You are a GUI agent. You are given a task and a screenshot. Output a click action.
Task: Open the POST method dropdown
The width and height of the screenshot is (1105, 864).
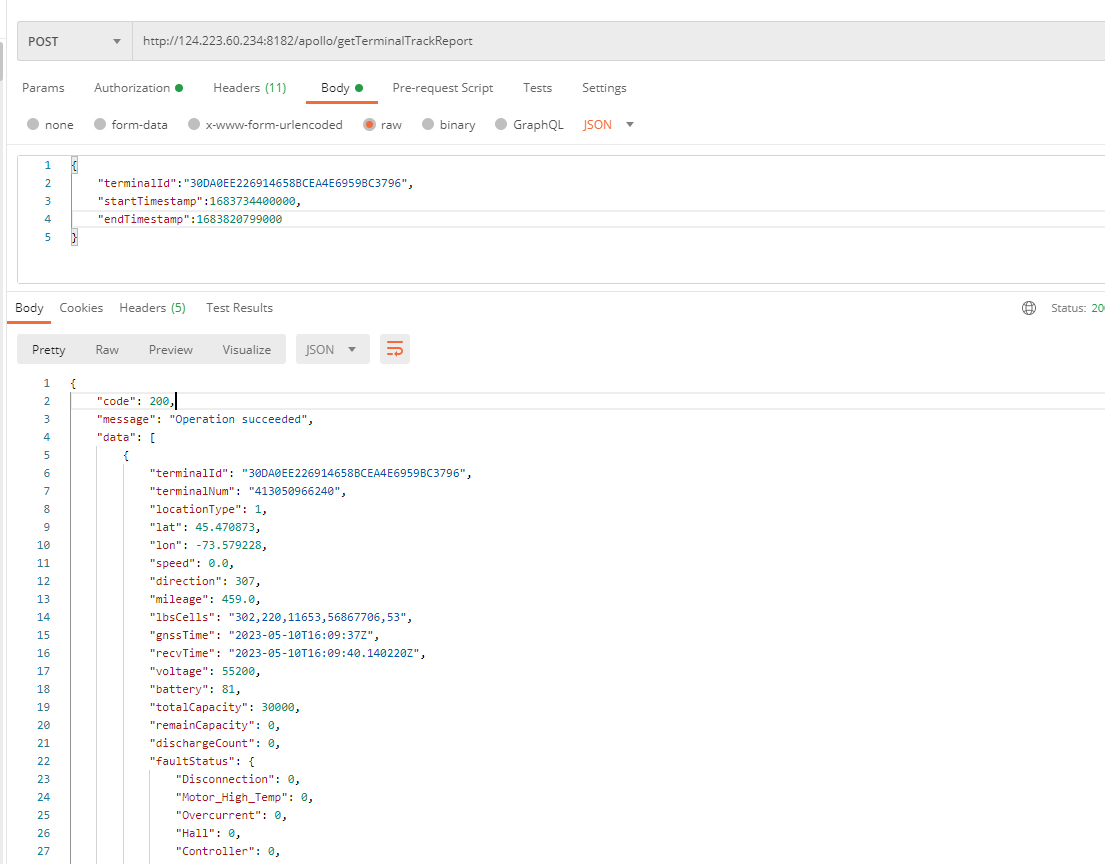(75, 42)
